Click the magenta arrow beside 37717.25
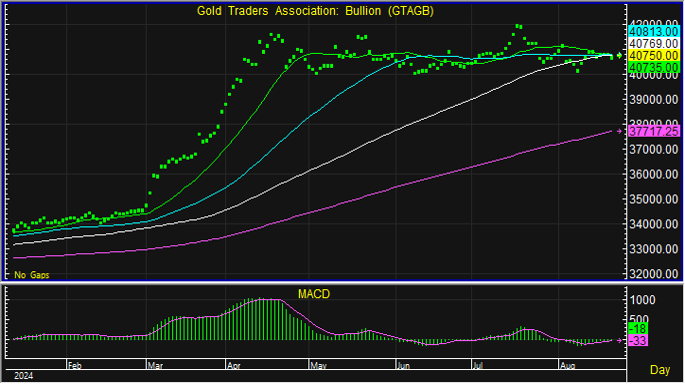 (x=619, y=131)
